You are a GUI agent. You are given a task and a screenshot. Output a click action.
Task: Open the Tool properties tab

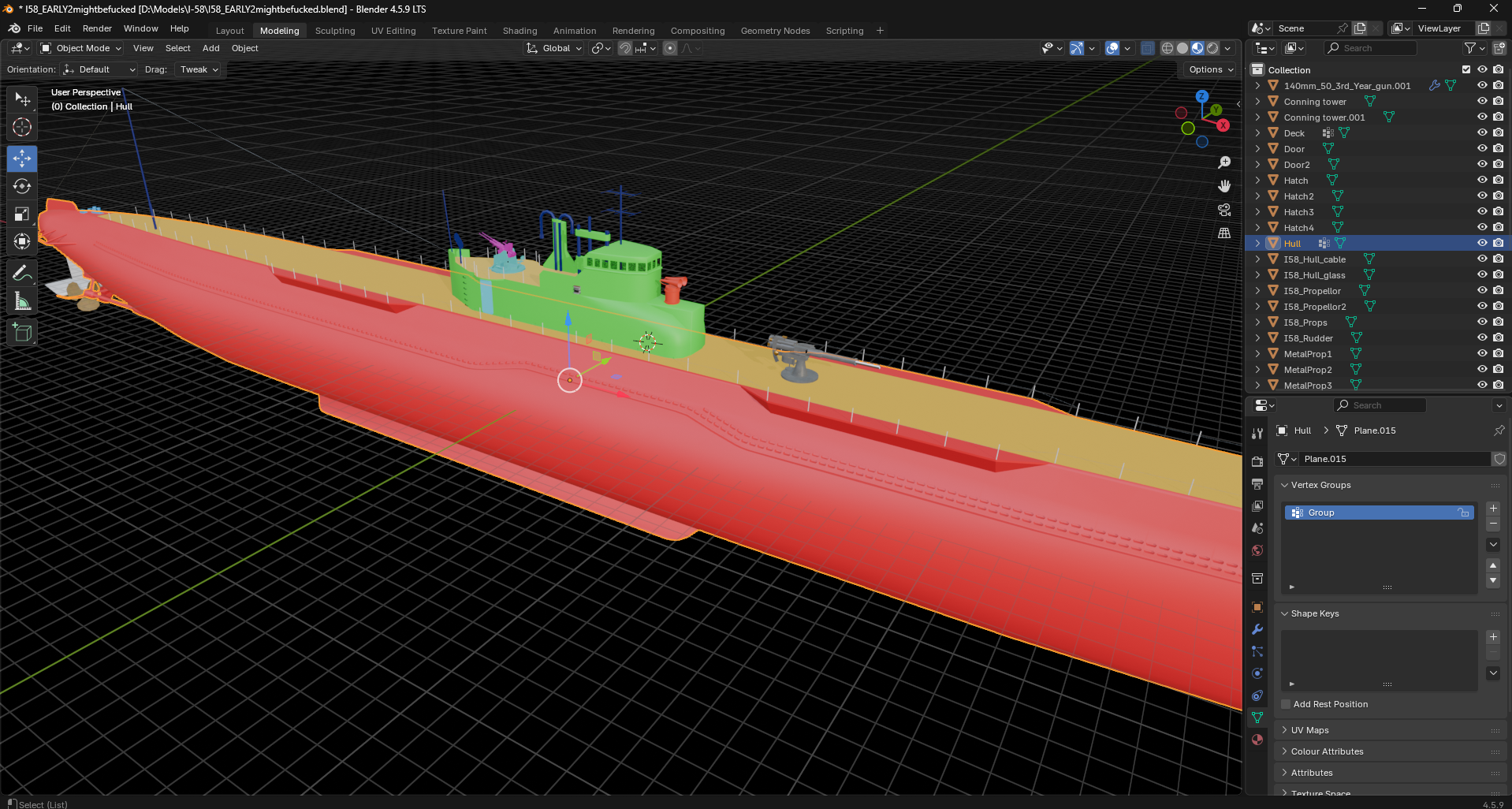click(x=1257, y=433)
